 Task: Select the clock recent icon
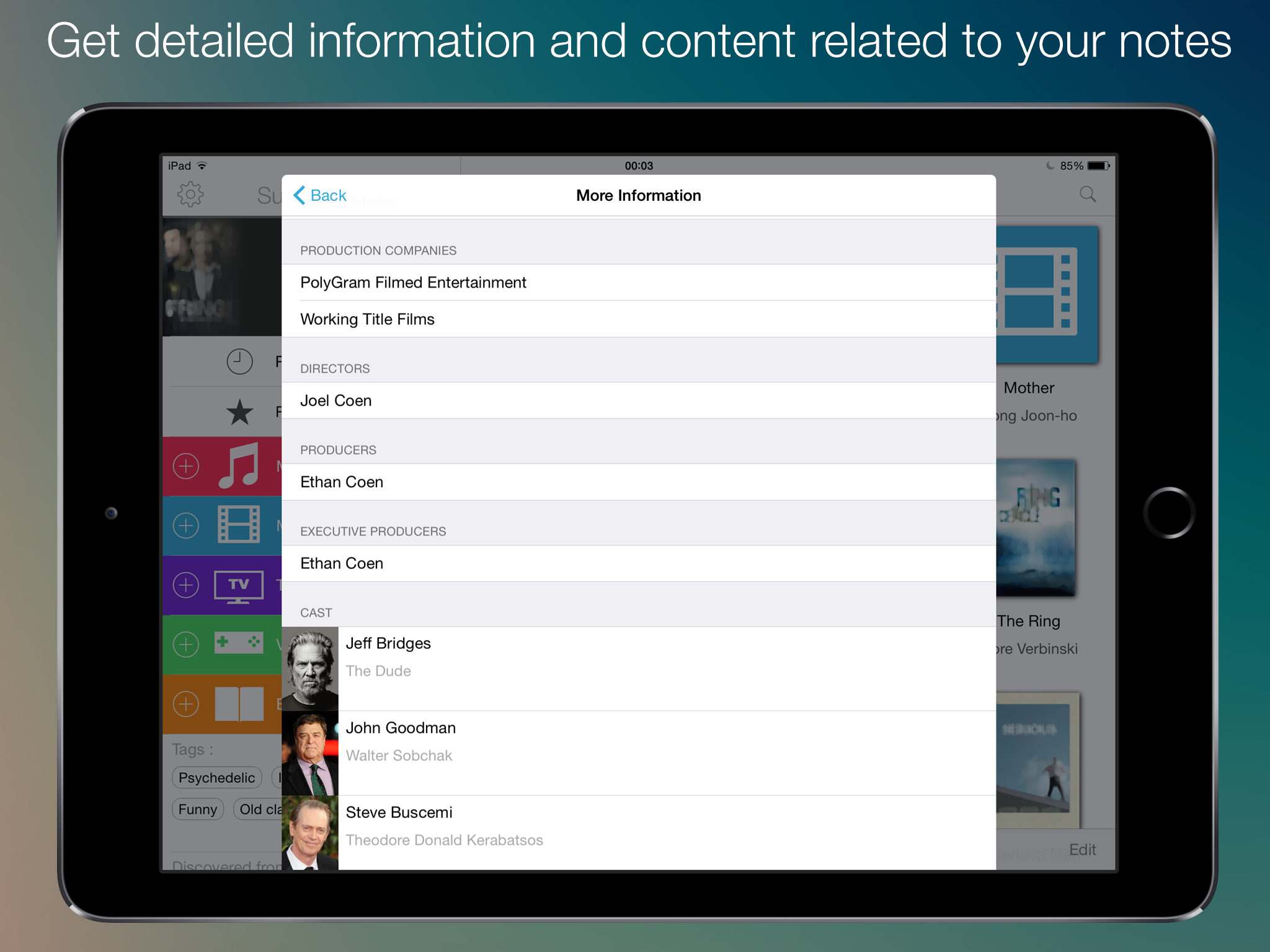[x=239, y=361]
